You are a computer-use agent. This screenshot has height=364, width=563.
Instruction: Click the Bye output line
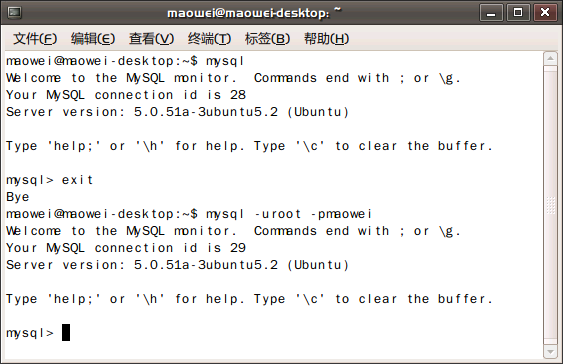pyautogui.click(x=18, y=197)
